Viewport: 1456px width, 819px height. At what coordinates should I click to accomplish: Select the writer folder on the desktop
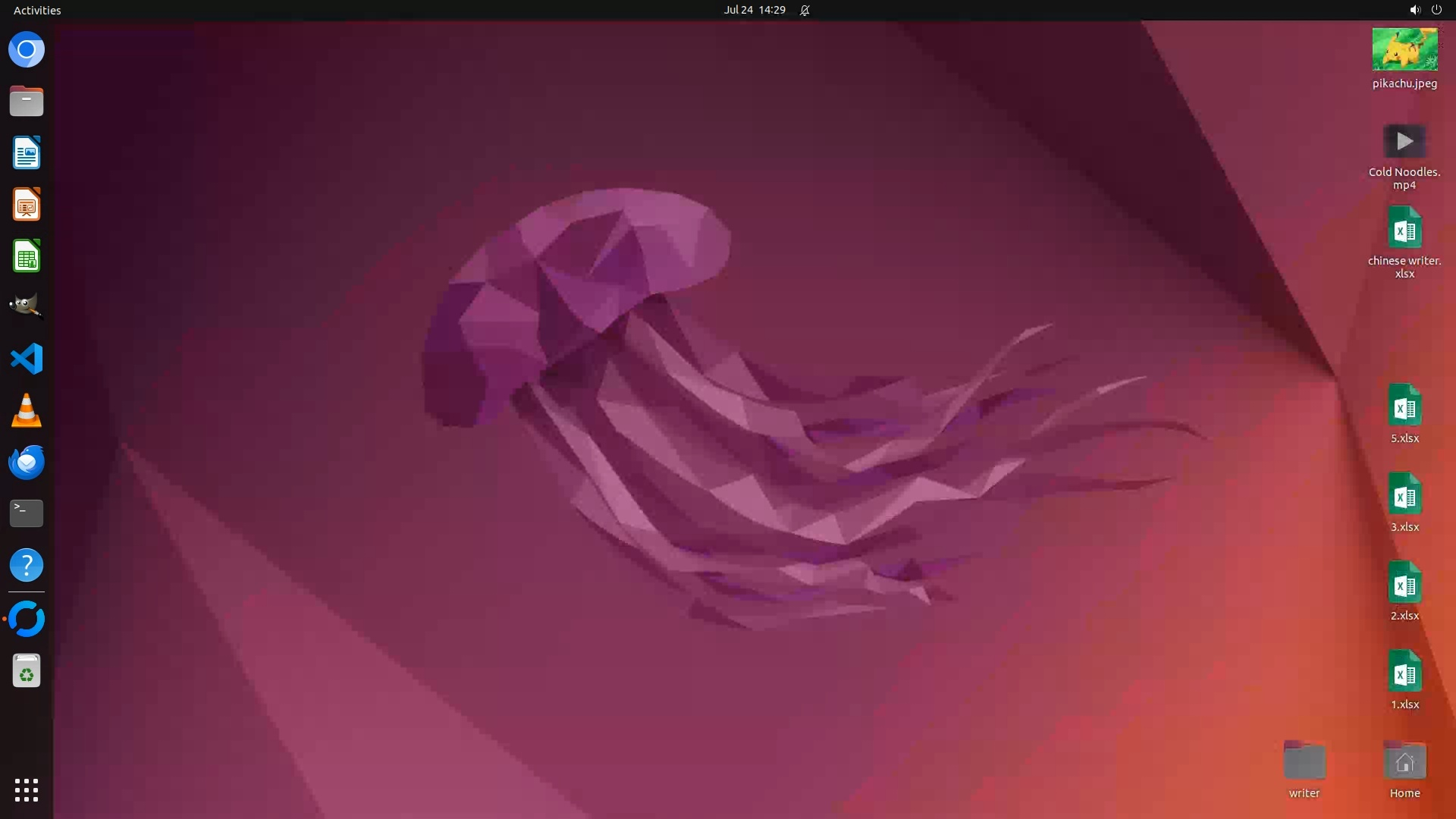(x=1304, y=761)
